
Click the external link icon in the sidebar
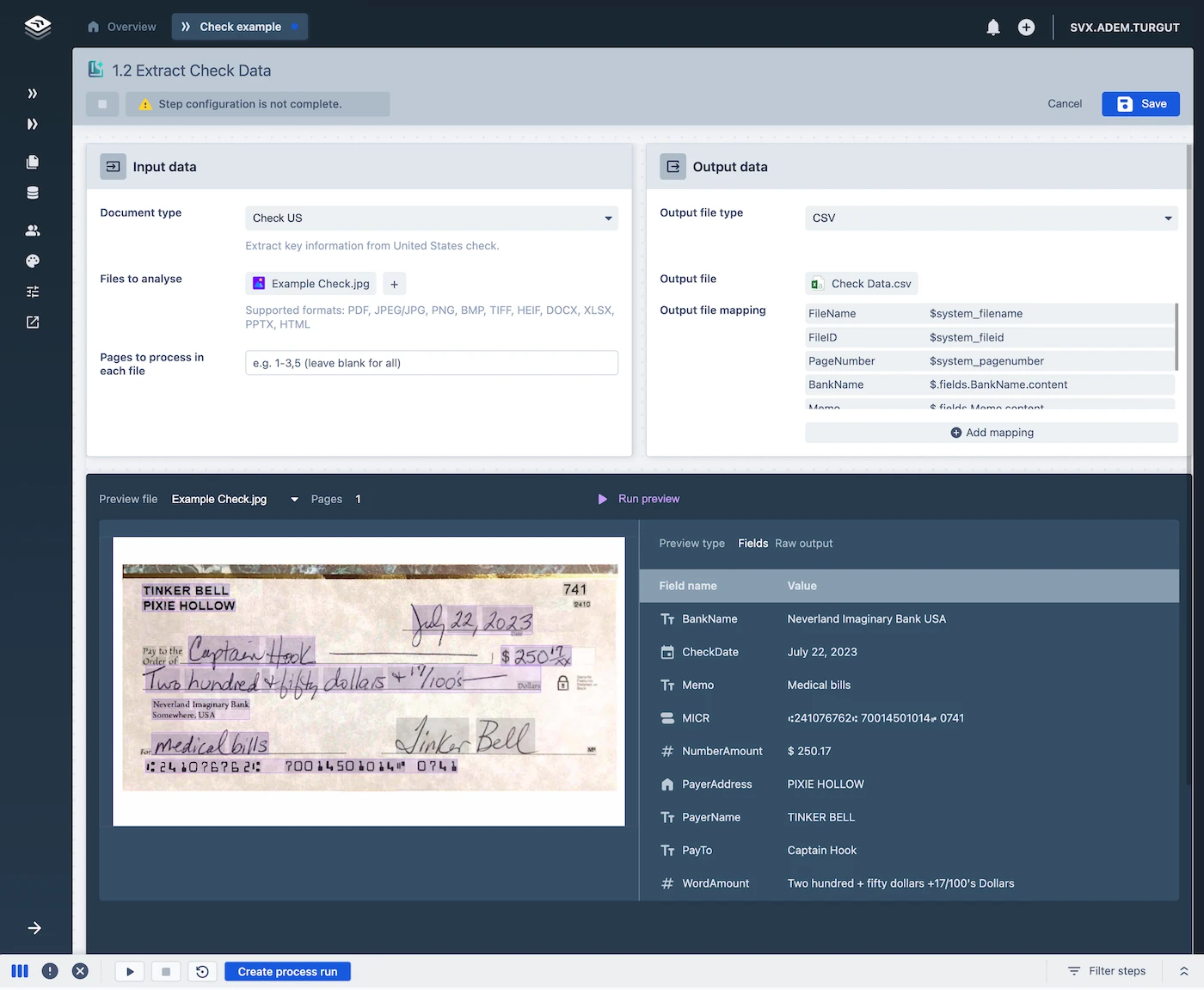point(32,322)
